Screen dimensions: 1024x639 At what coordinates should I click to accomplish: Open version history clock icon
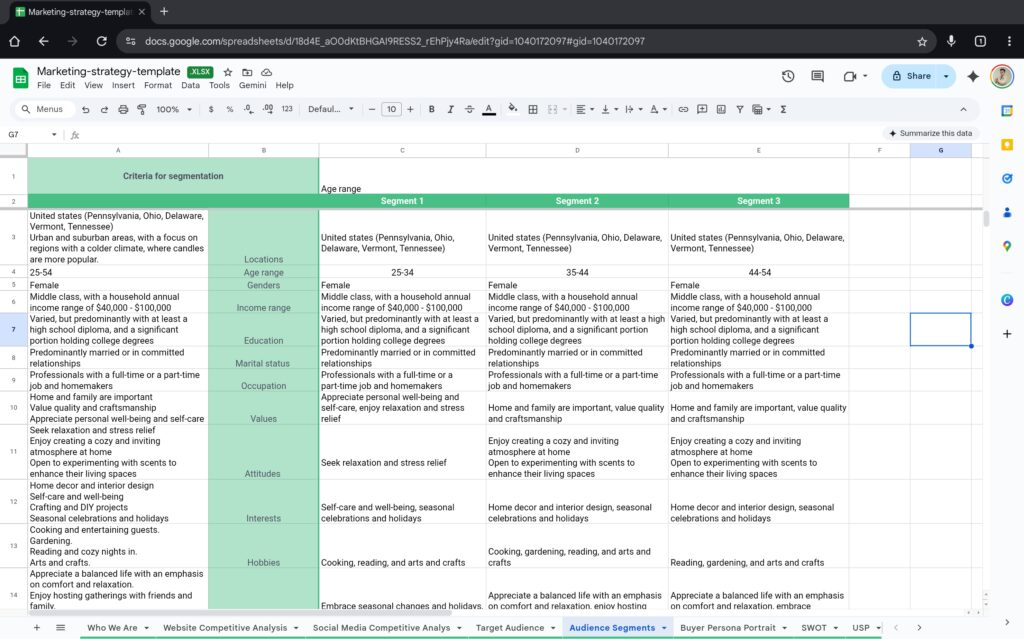click(x=788, y=76)
